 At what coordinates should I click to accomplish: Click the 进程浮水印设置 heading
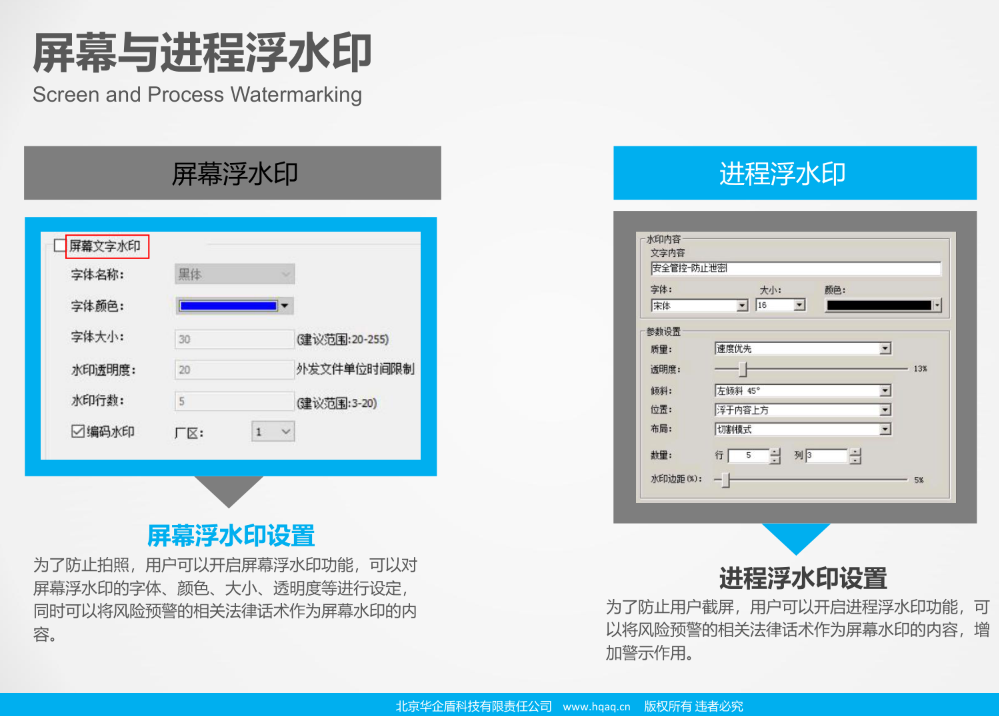tap(803, 578)
